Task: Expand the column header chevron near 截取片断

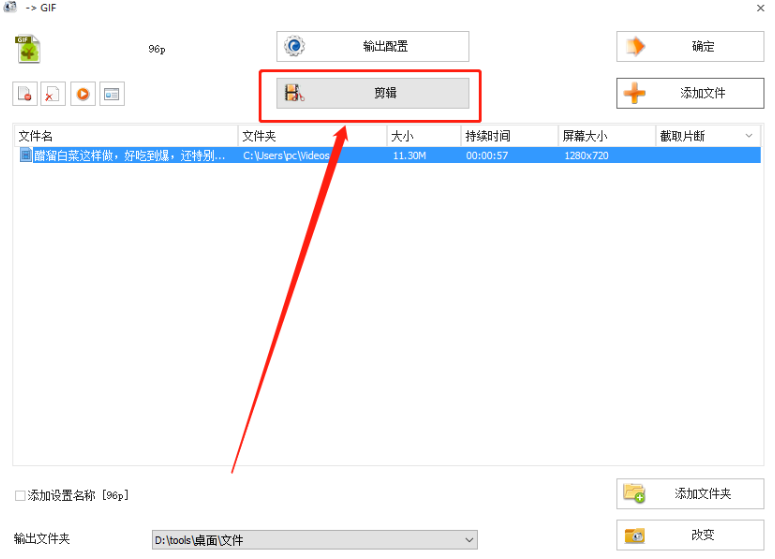Action: 749,135
